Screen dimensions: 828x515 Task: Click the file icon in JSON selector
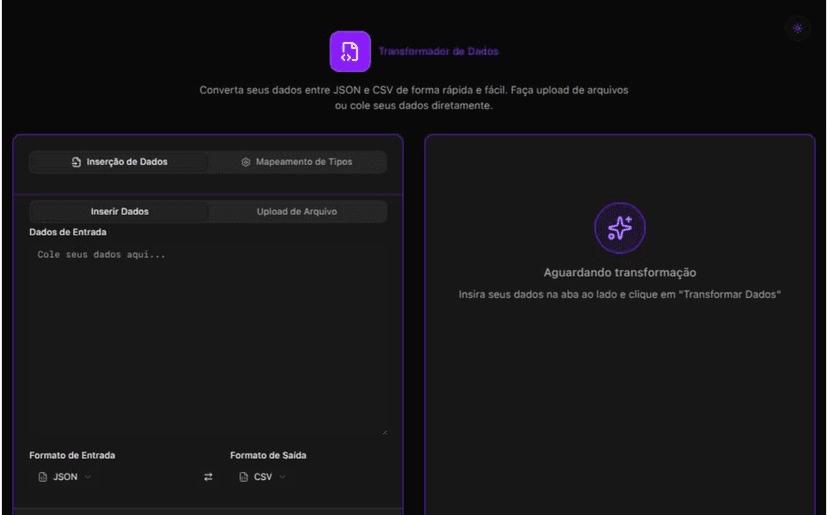coord(43,477)
